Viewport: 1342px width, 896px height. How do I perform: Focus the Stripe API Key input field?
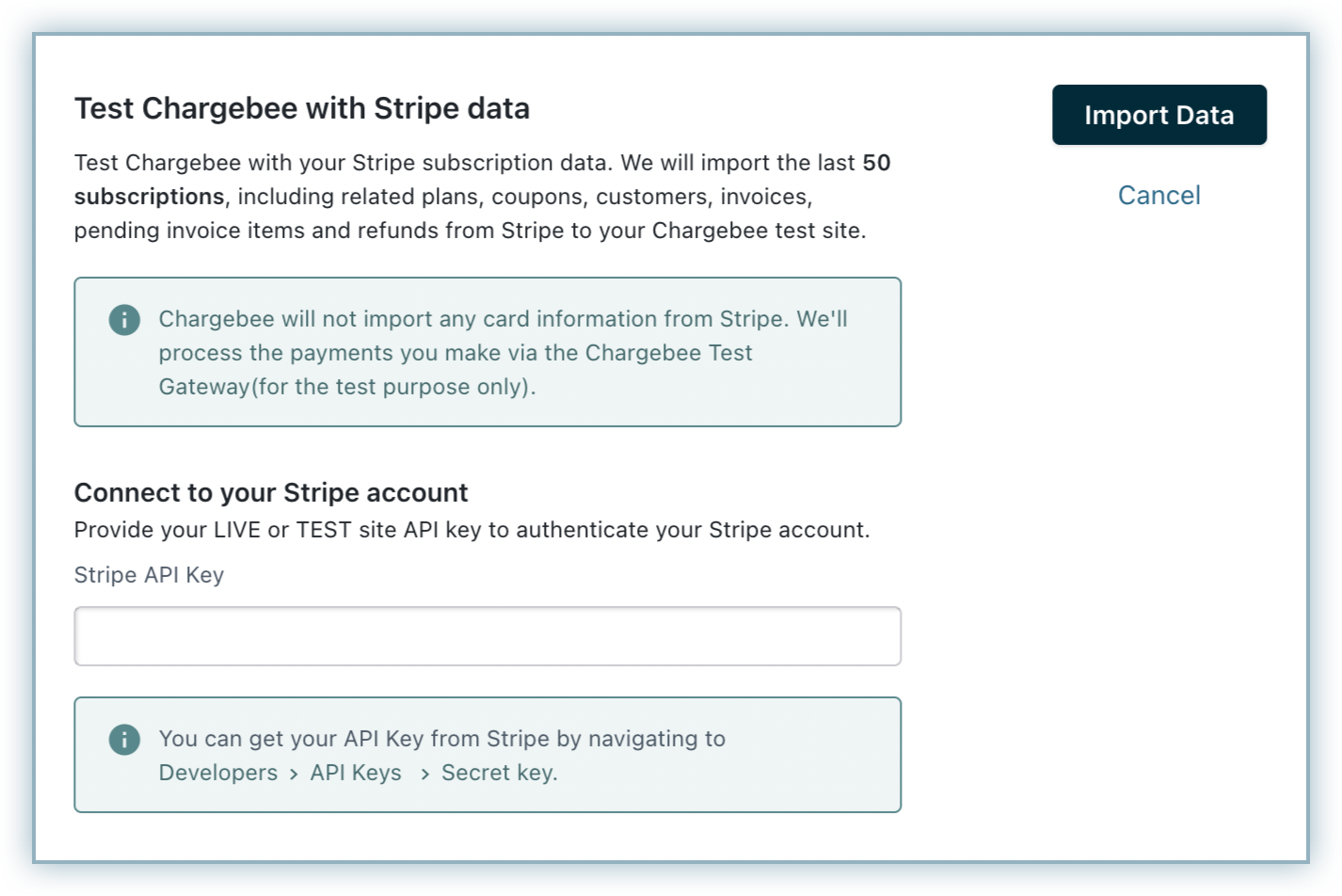tap(487, 636)
